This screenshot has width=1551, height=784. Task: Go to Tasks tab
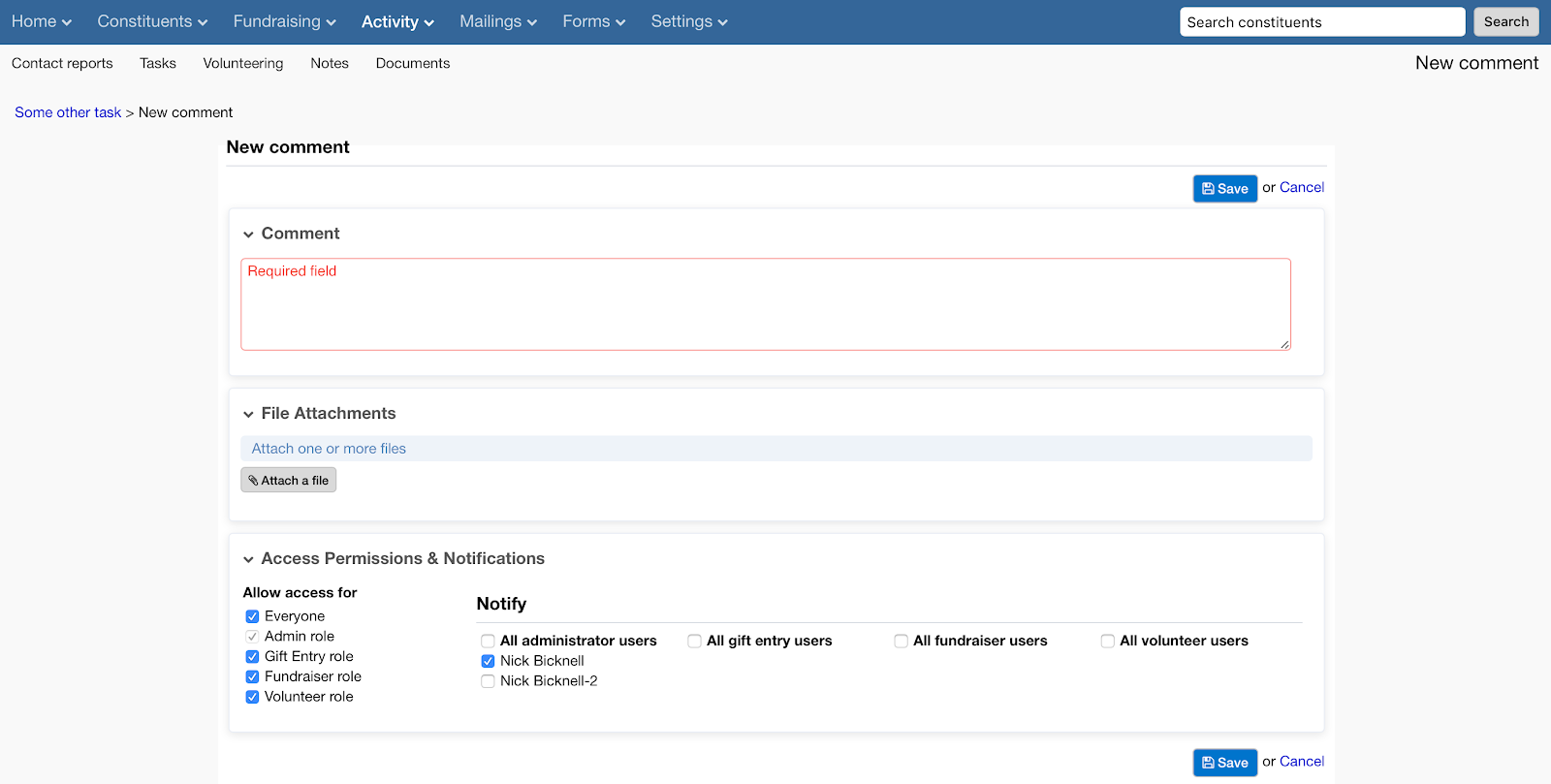[158, 63]
